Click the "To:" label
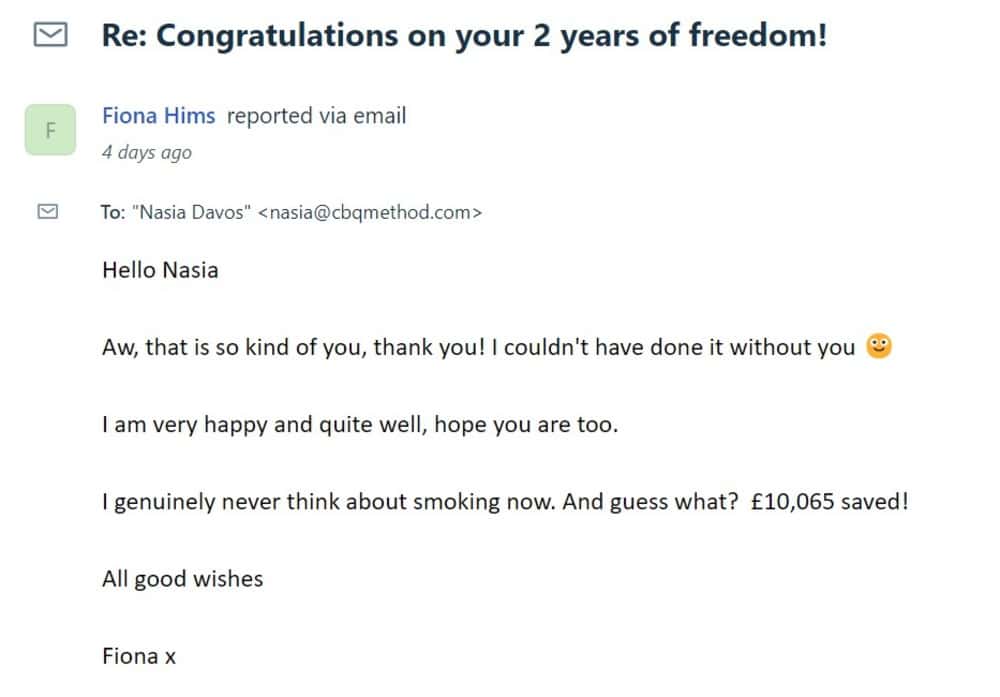This screenshot has width=1000, height=697. (112, 212)
